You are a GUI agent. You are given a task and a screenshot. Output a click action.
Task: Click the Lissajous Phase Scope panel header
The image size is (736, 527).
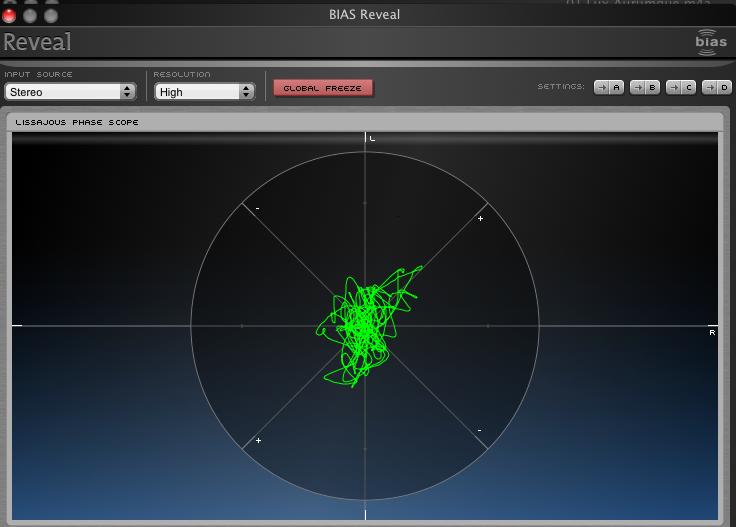coord(365,122)
